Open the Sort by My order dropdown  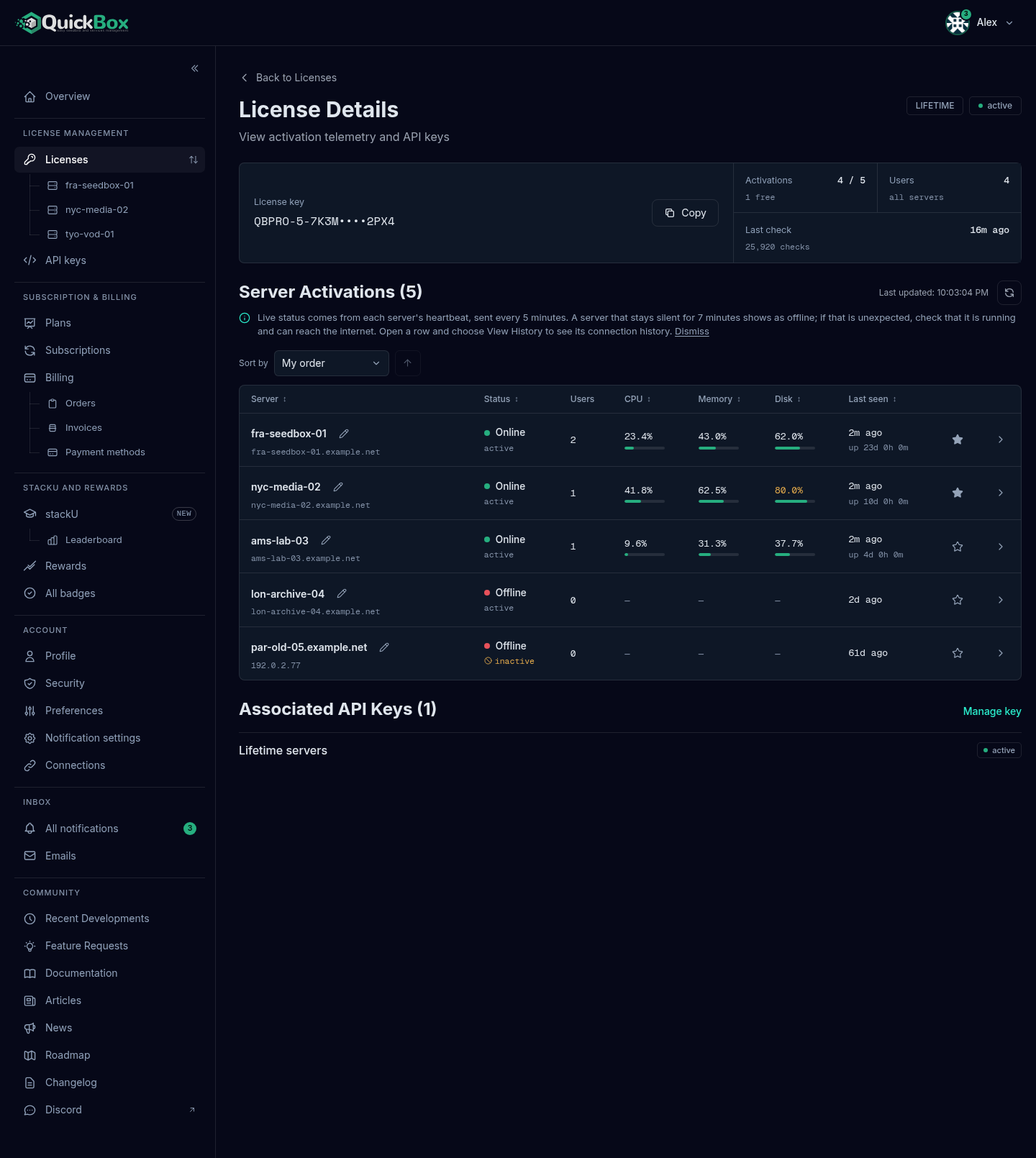332,363
